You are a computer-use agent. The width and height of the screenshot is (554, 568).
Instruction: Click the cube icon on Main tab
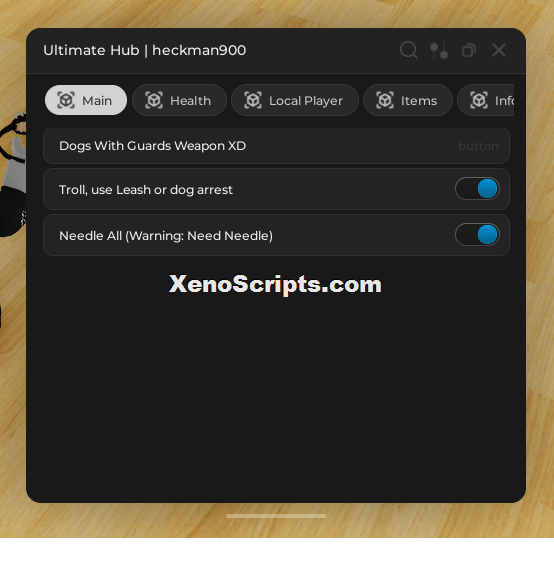66,100
